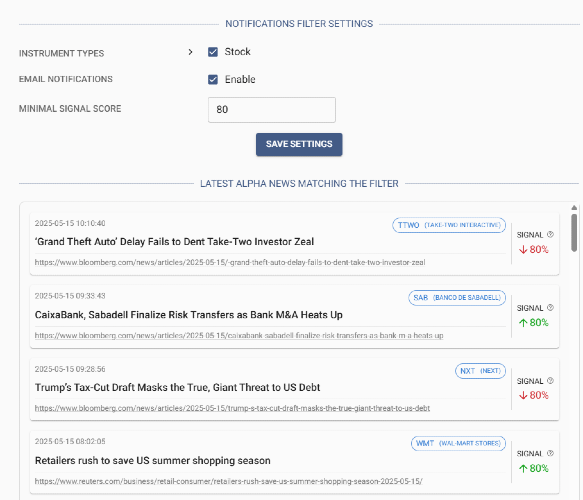
Task: Click the news list scrollbar thumb
Action: click(x=574, y=233)
